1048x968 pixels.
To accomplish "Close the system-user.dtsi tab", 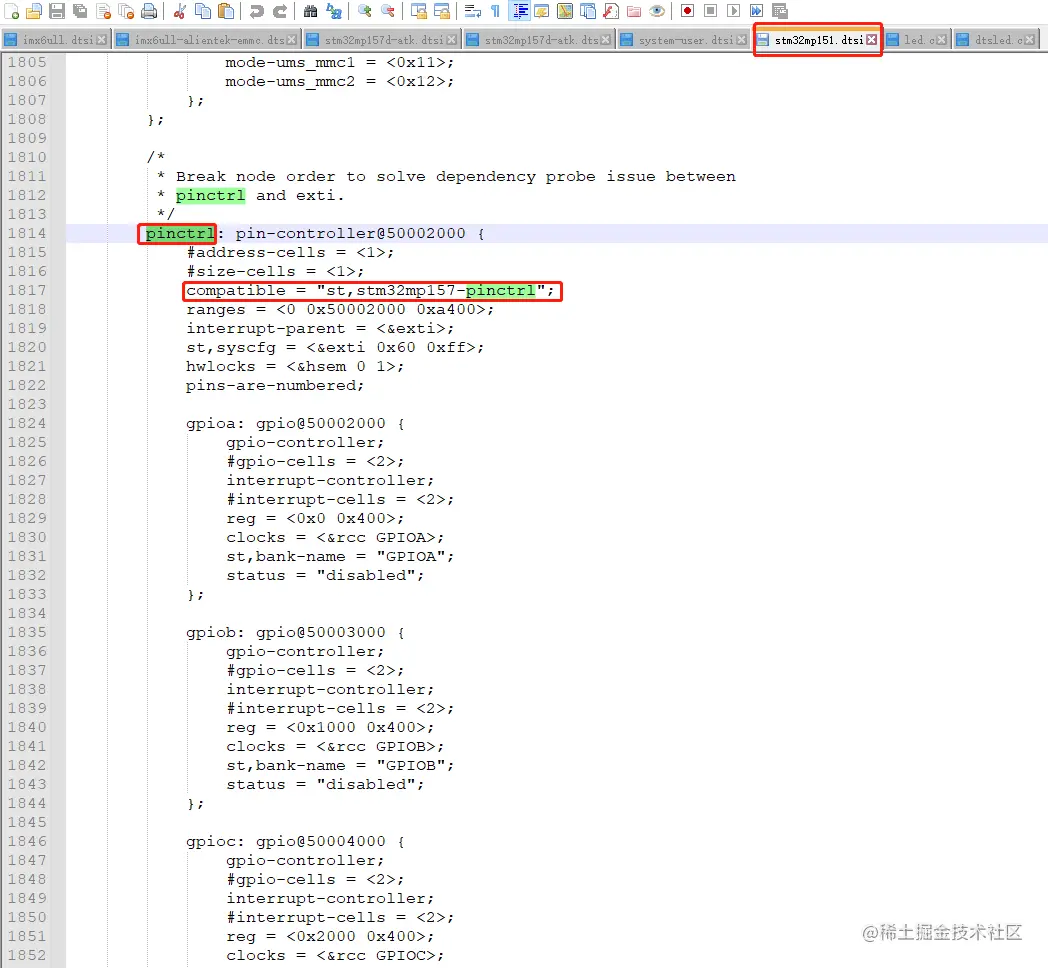I will tap(741, 40).
